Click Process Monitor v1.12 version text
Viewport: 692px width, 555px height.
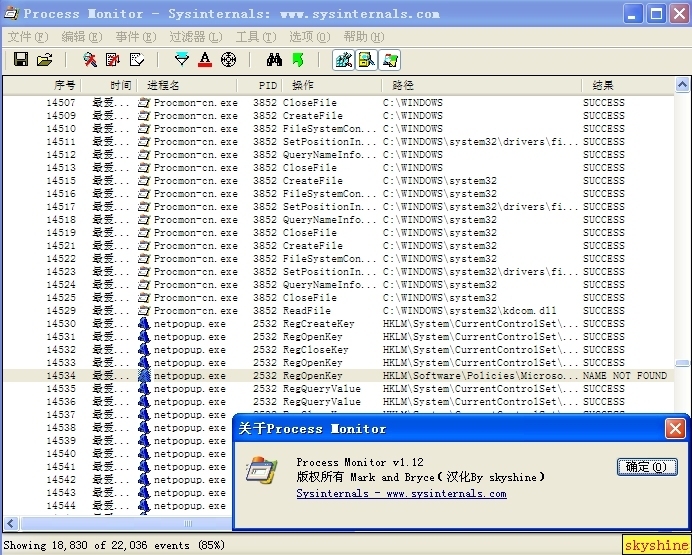360,462
